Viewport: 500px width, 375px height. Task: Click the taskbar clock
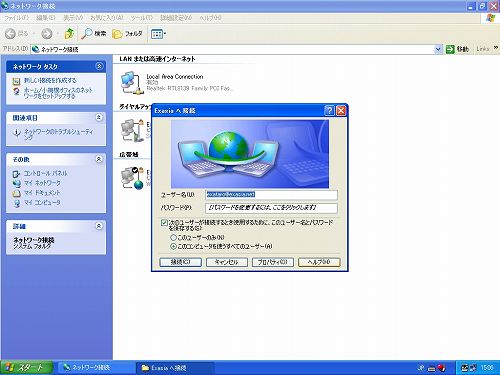coord(487,368)
